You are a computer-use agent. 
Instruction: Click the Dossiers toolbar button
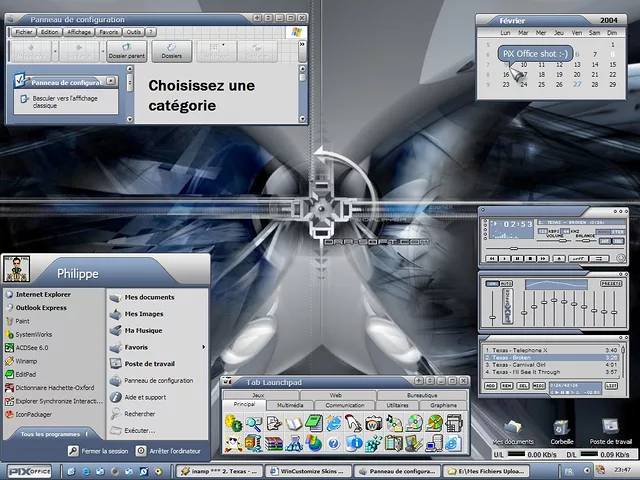click(172, 51)
